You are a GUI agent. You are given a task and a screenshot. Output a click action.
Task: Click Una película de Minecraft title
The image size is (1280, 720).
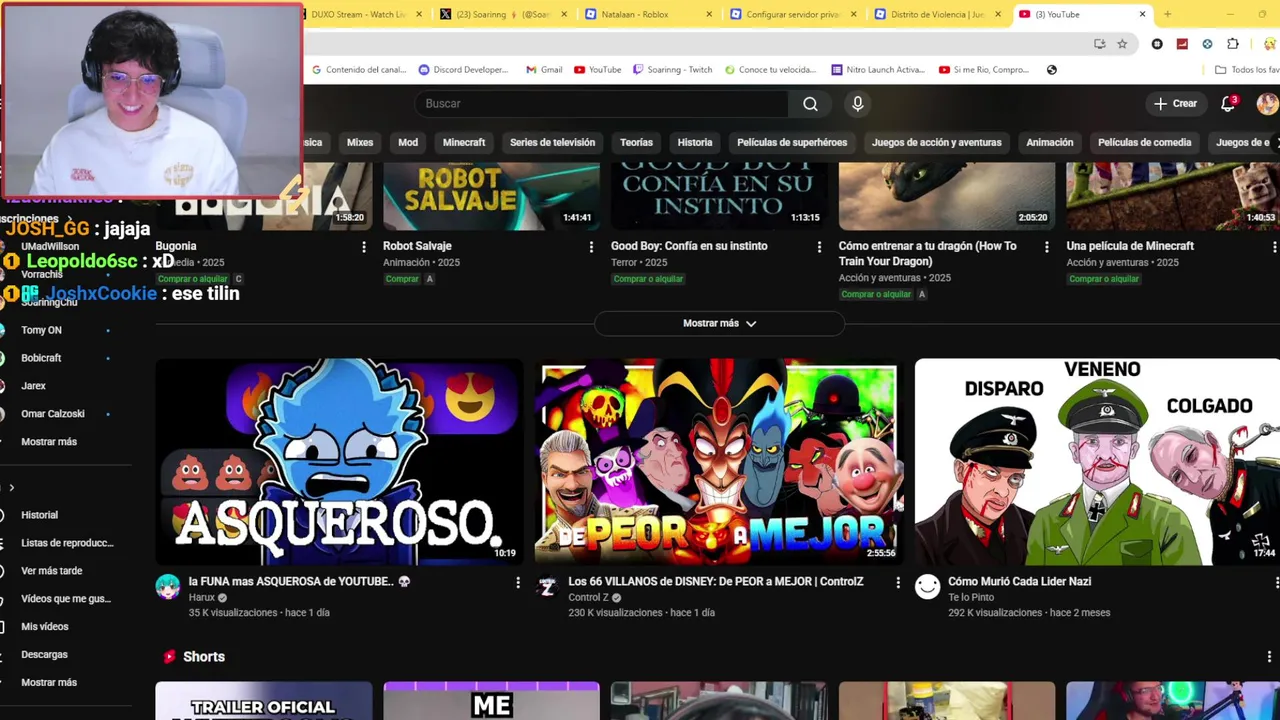point(1130,246)
